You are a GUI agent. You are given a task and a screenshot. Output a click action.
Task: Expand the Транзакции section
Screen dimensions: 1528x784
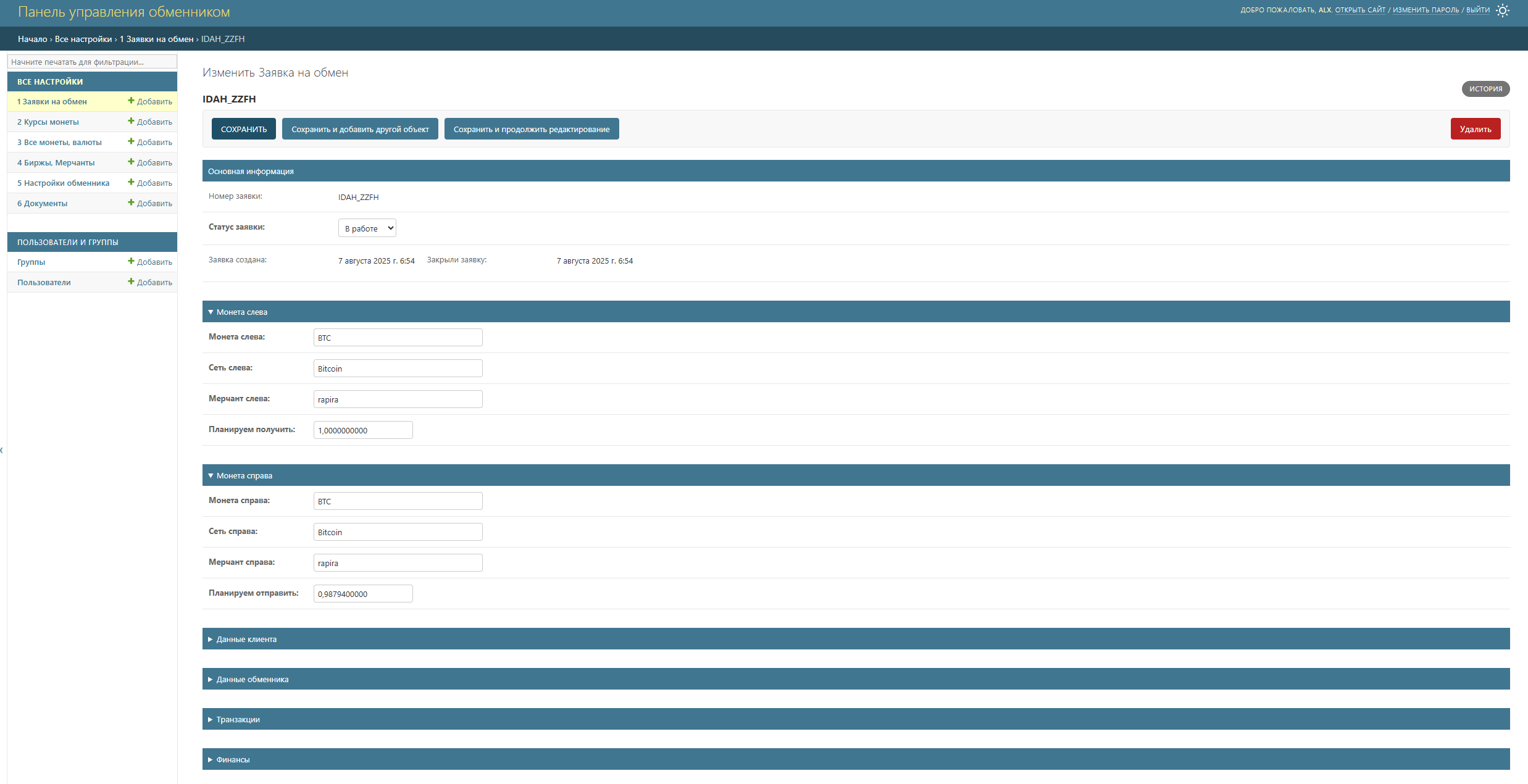point(238,719)
